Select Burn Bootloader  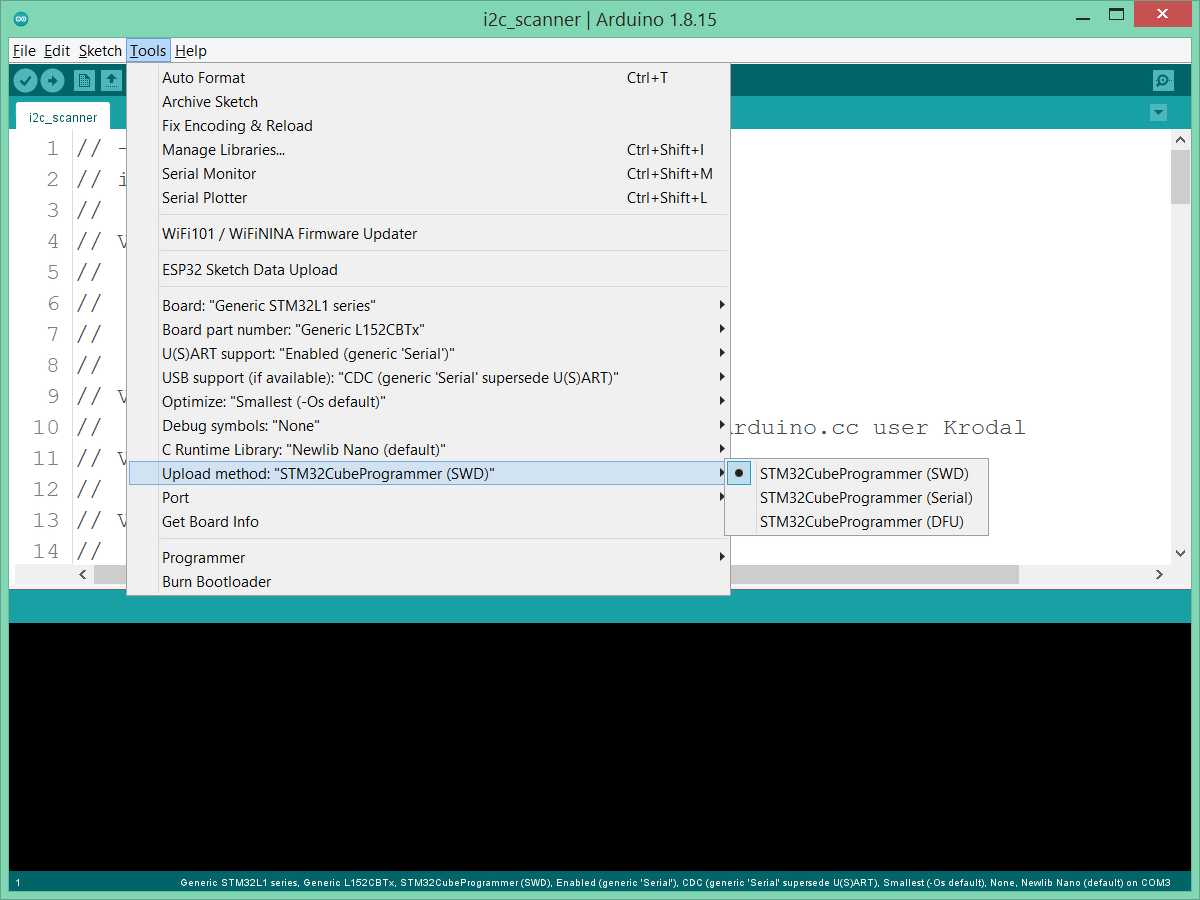pyautogui.click(x=429, y=582)
